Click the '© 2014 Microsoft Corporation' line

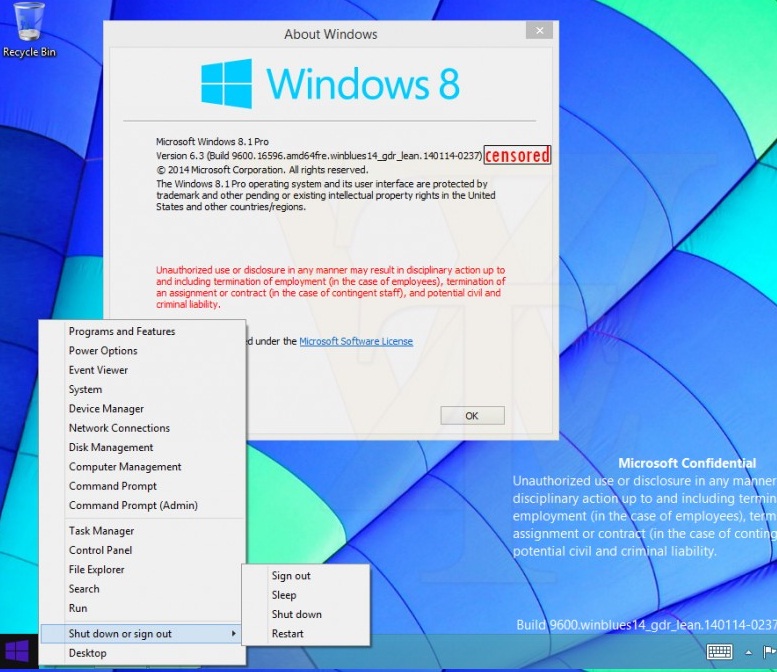pos(262,170)
